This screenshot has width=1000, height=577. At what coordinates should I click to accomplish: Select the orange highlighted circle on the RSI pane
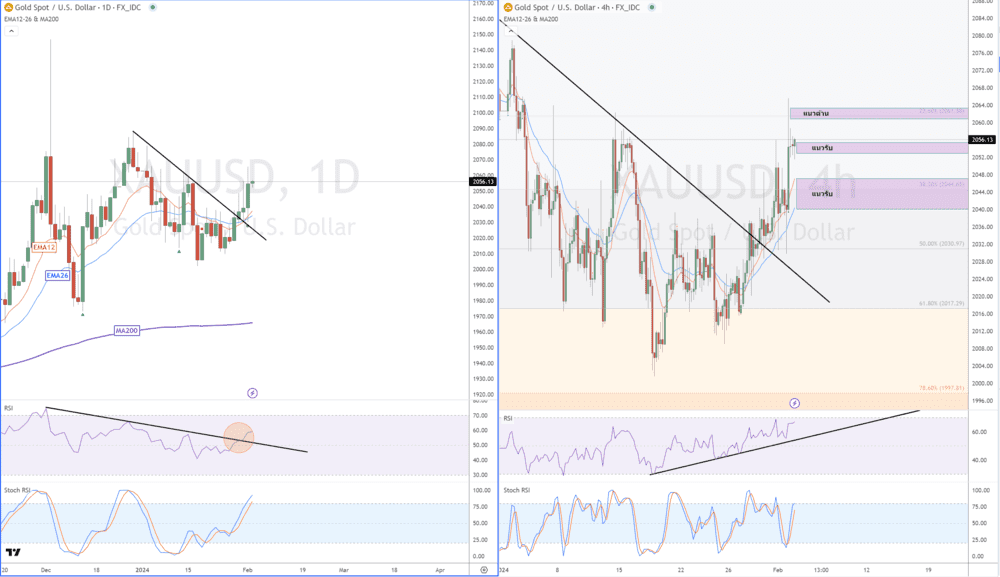238,437
